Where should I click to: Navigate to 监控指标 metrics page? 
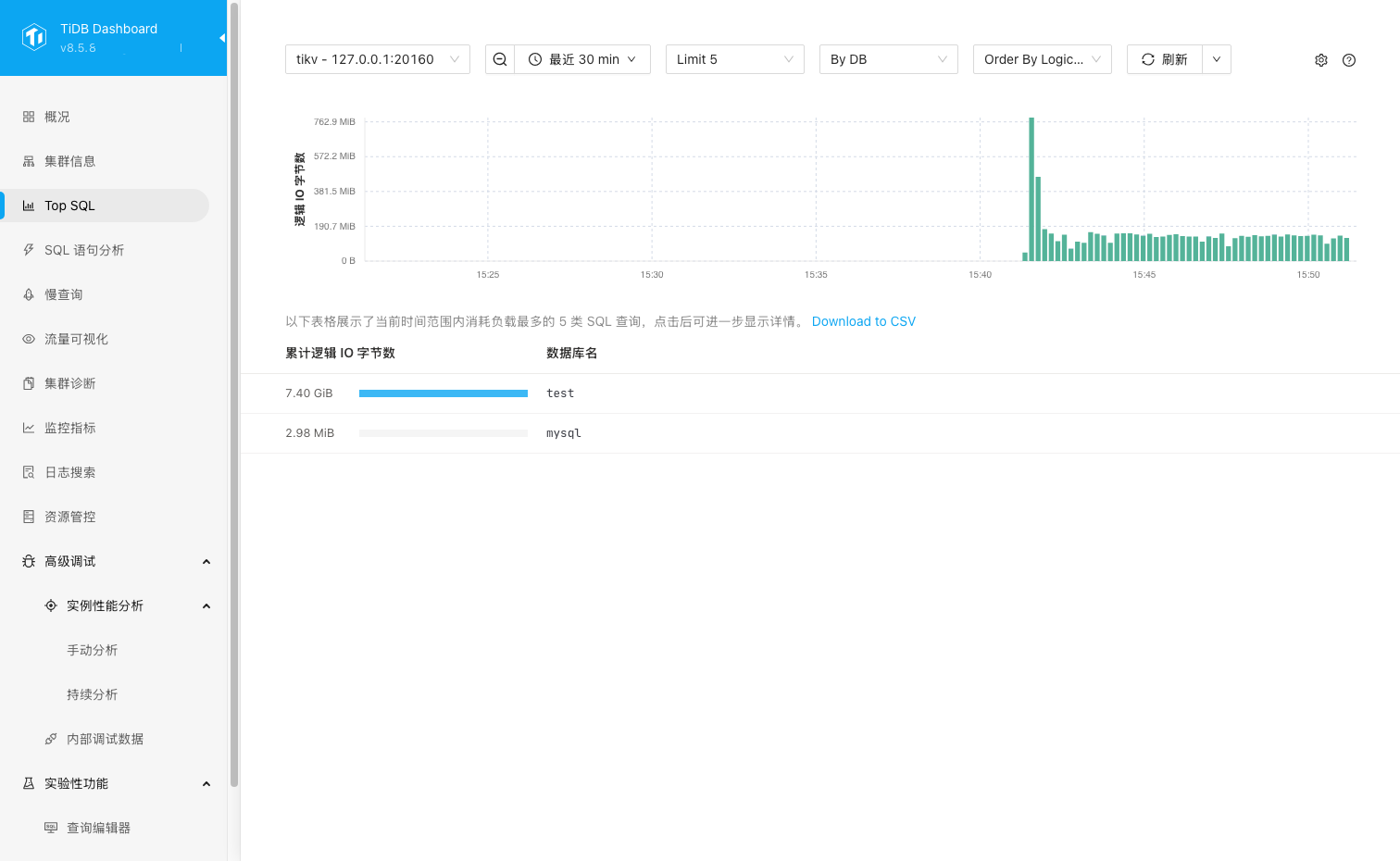tap(69, 427)
